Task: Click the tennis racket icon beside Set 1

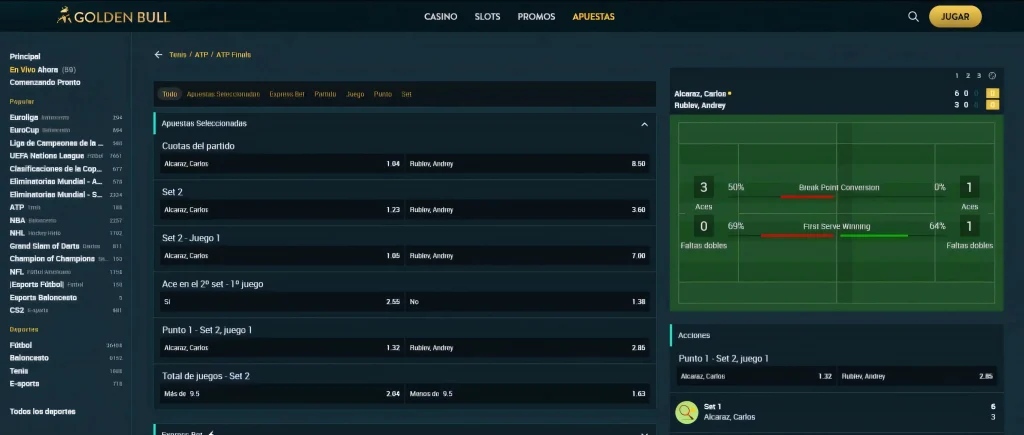Action: 686,411
